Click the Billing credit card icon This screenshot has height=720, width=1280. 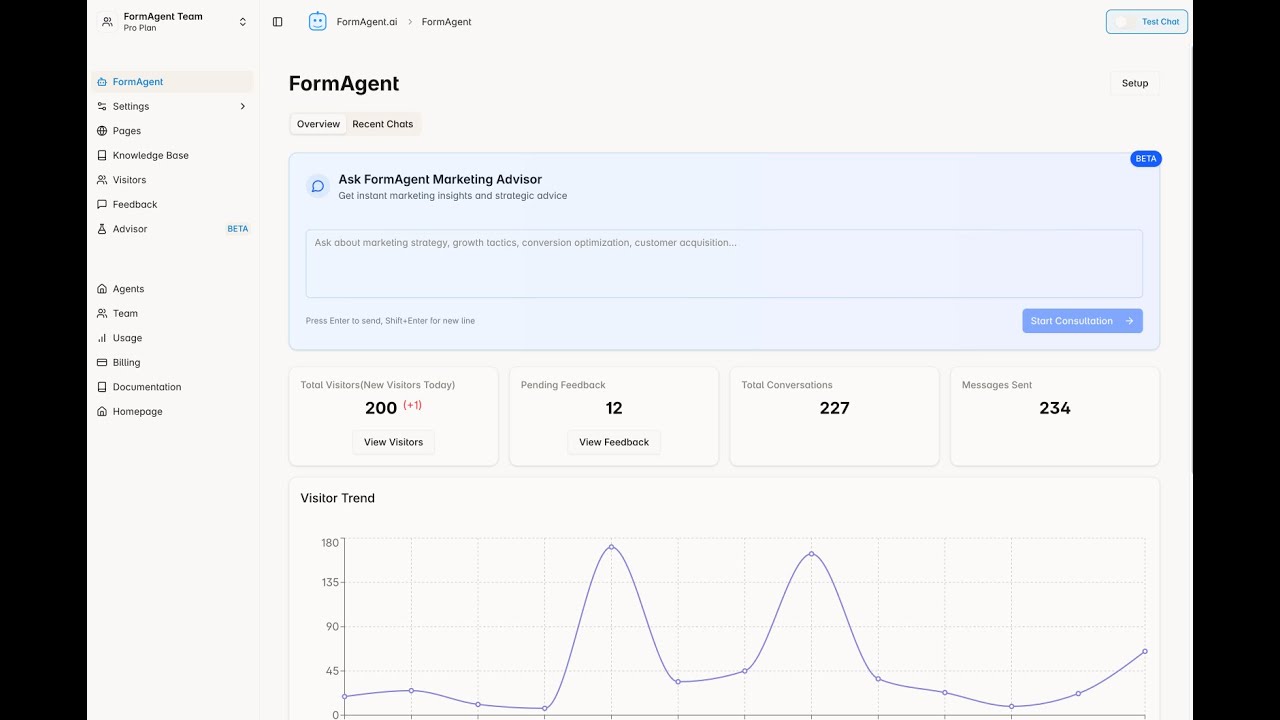(102, 362)
